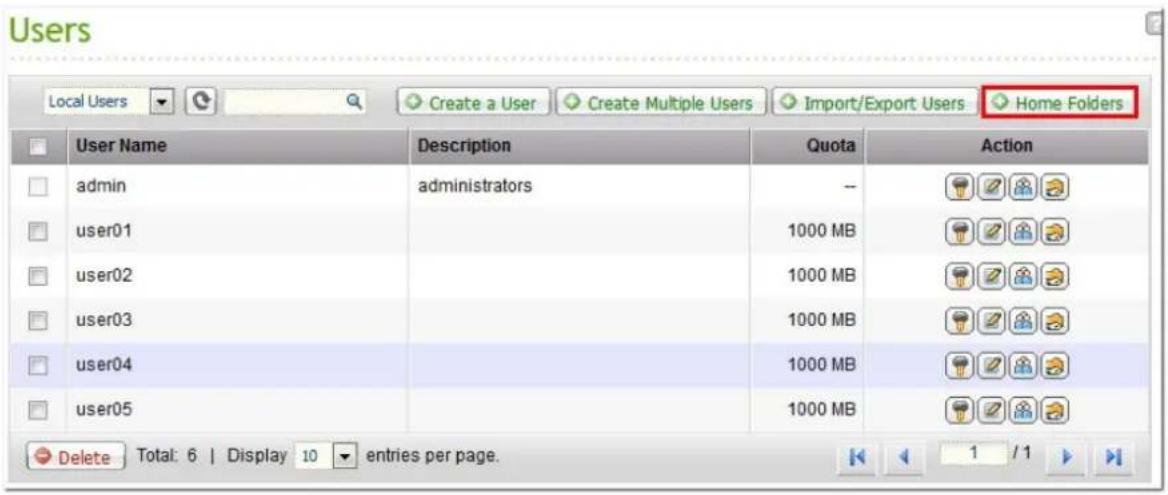The width and height of the screenshot is (1168, 495).
Task: Open shared folder permissions for user03
Action: 1054,321
